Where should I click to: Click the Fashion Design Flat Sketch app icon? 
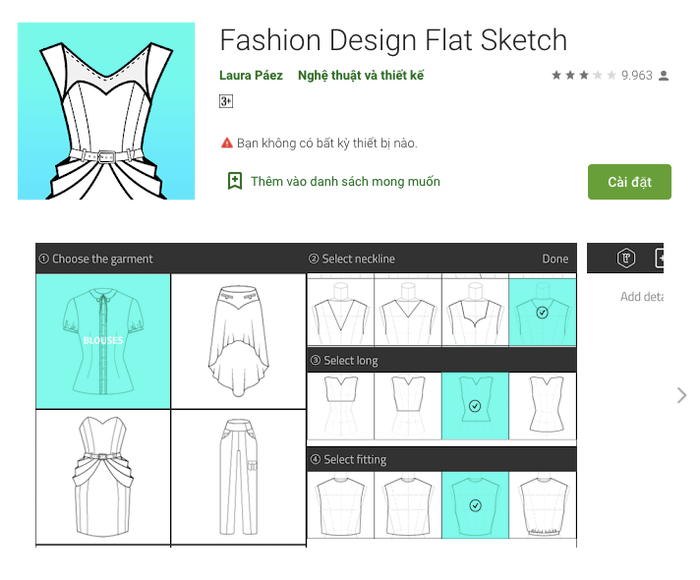point(106,111)
